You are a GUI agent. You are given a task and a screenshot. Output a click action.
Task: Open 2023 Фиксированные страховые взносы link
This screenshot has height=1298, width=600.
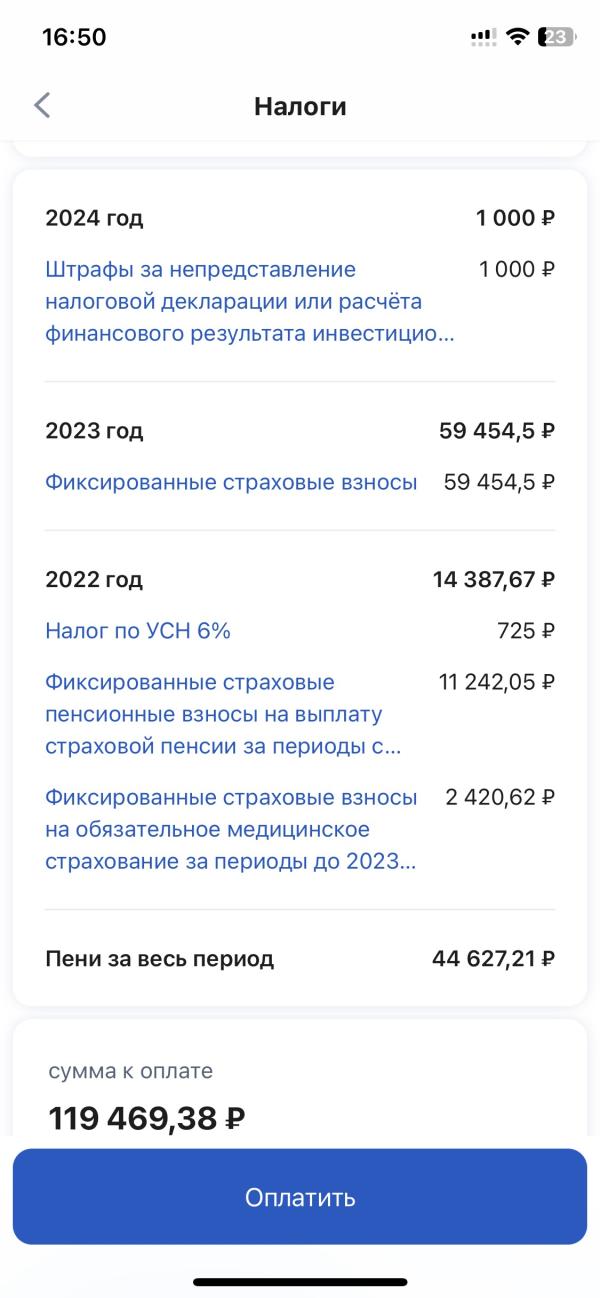tap(231, 482)
